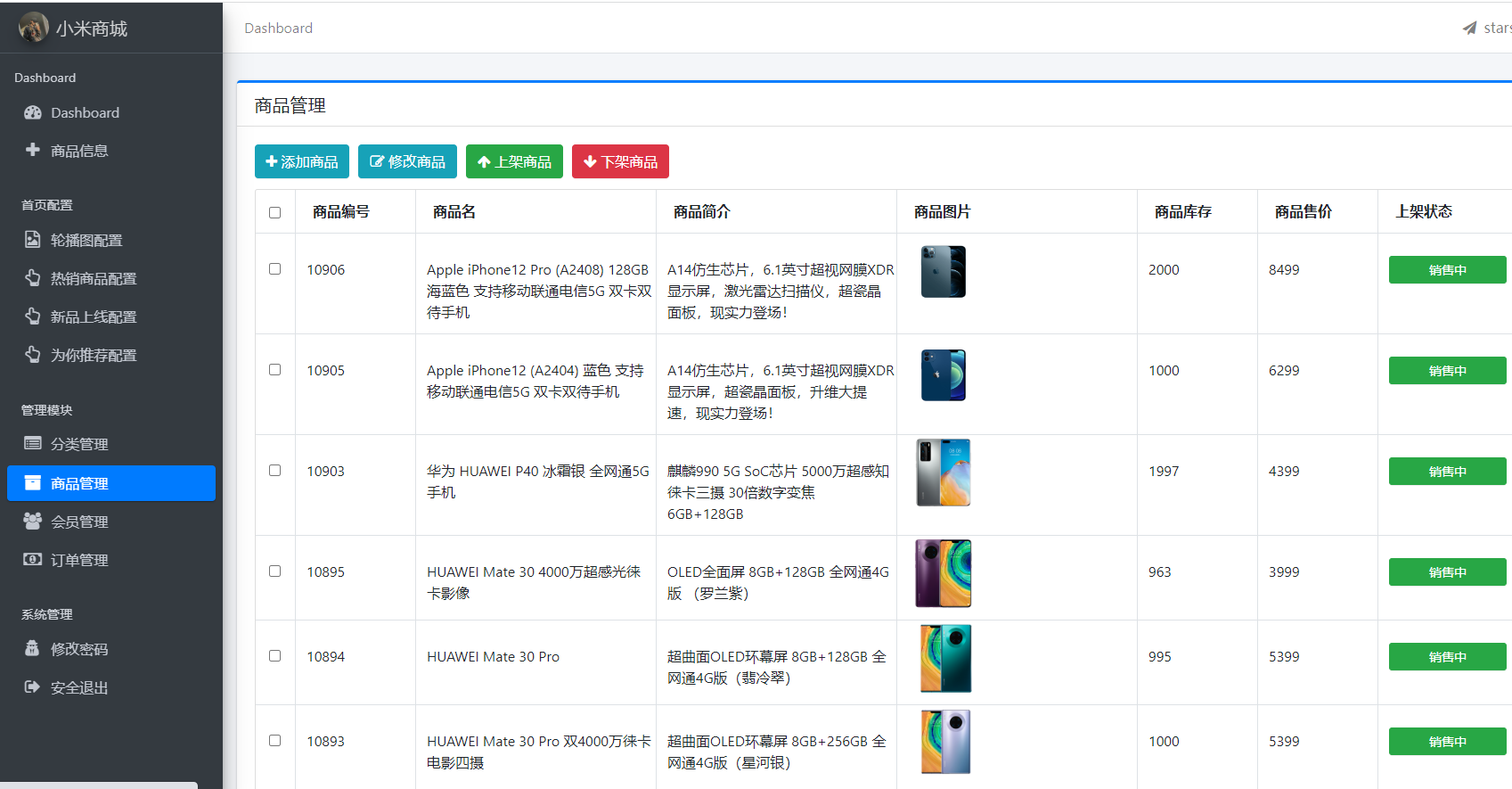The height and width of the screenshot is (789, 1512).
Task: Open Dashboard in the sidebar menu
Action: click(111, 112)
